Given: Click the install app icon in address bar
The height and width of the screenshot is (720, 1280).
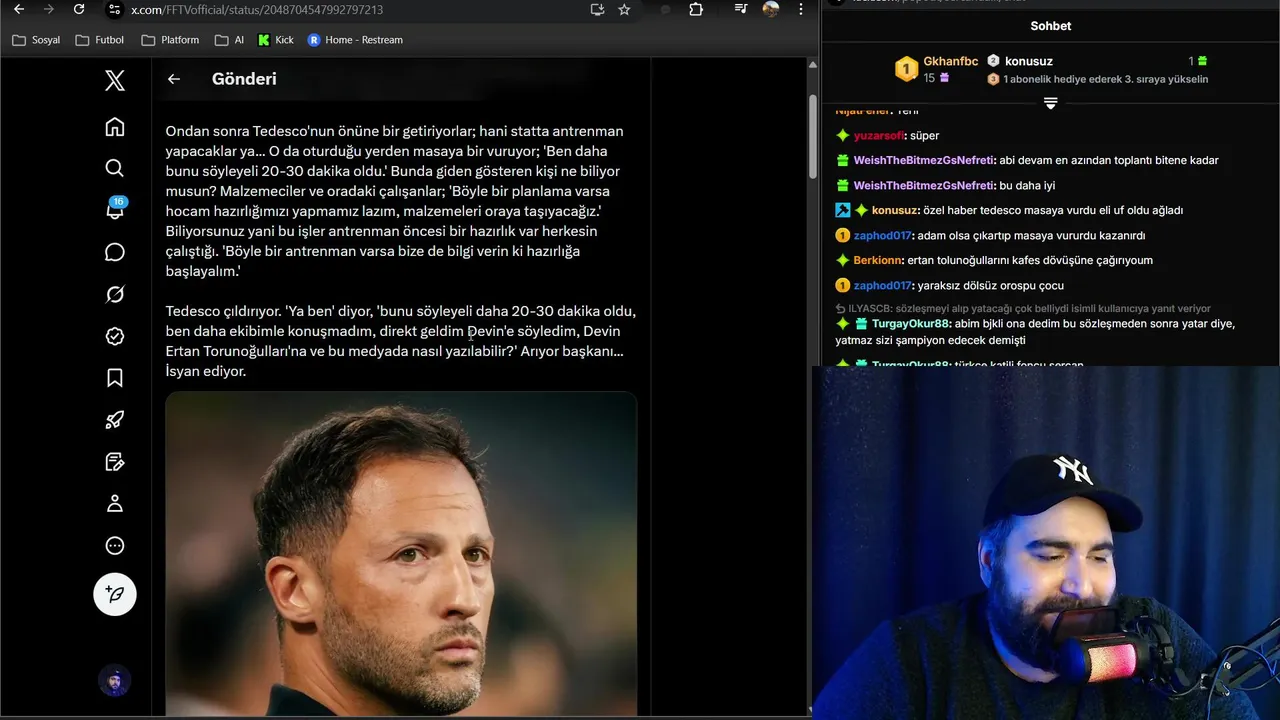Looking at the screenshot, I should coord(597,9).
